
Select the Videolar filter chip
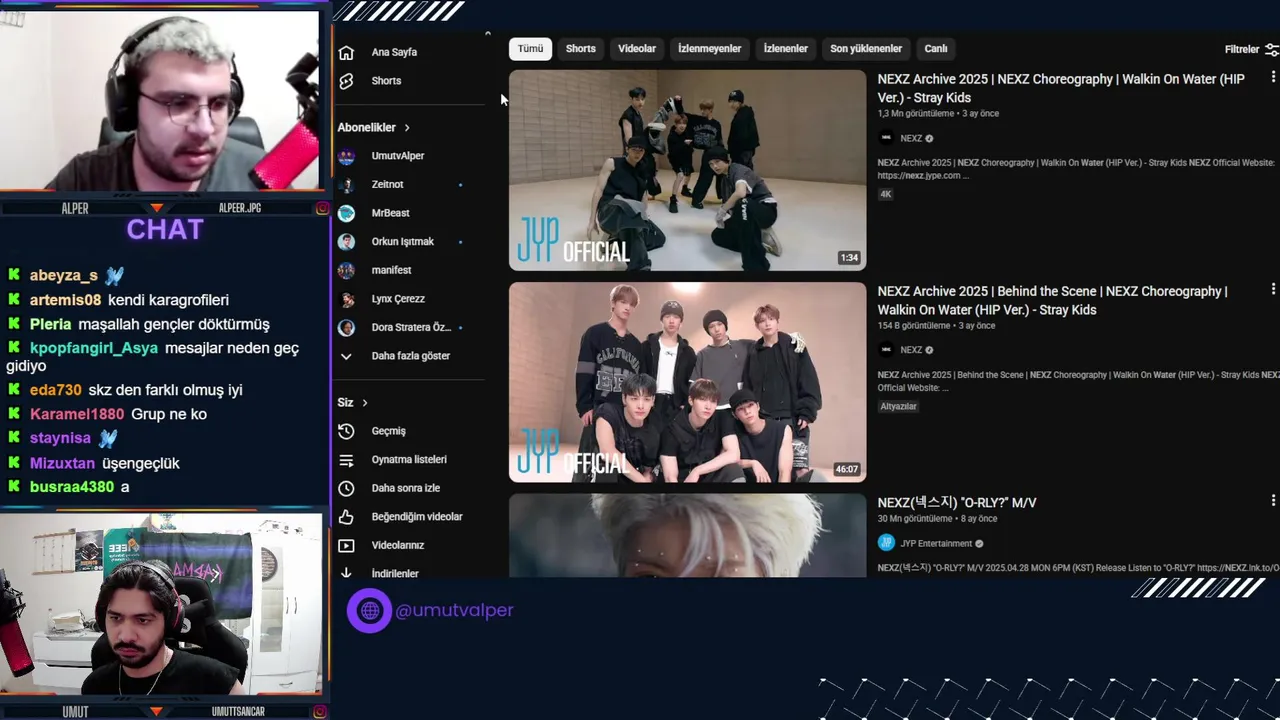(x=637, y=49)
